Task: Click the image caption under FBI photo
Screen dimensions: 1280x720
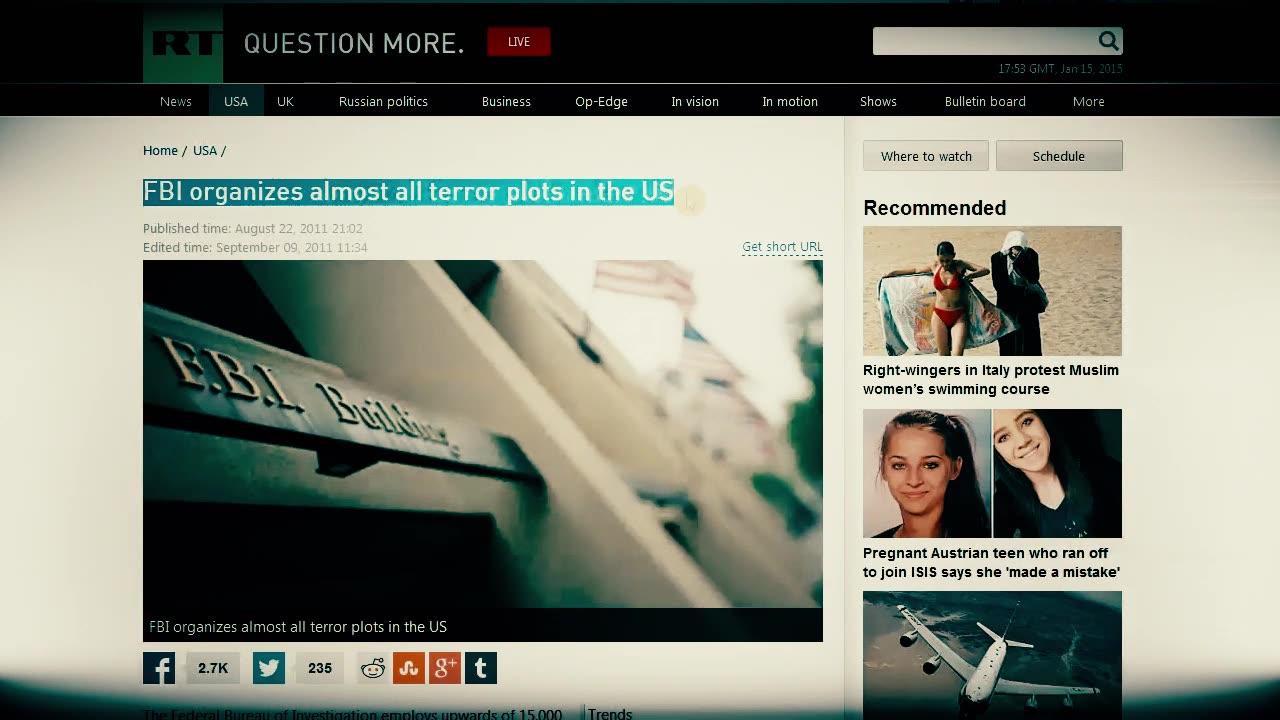Action: 298,626
